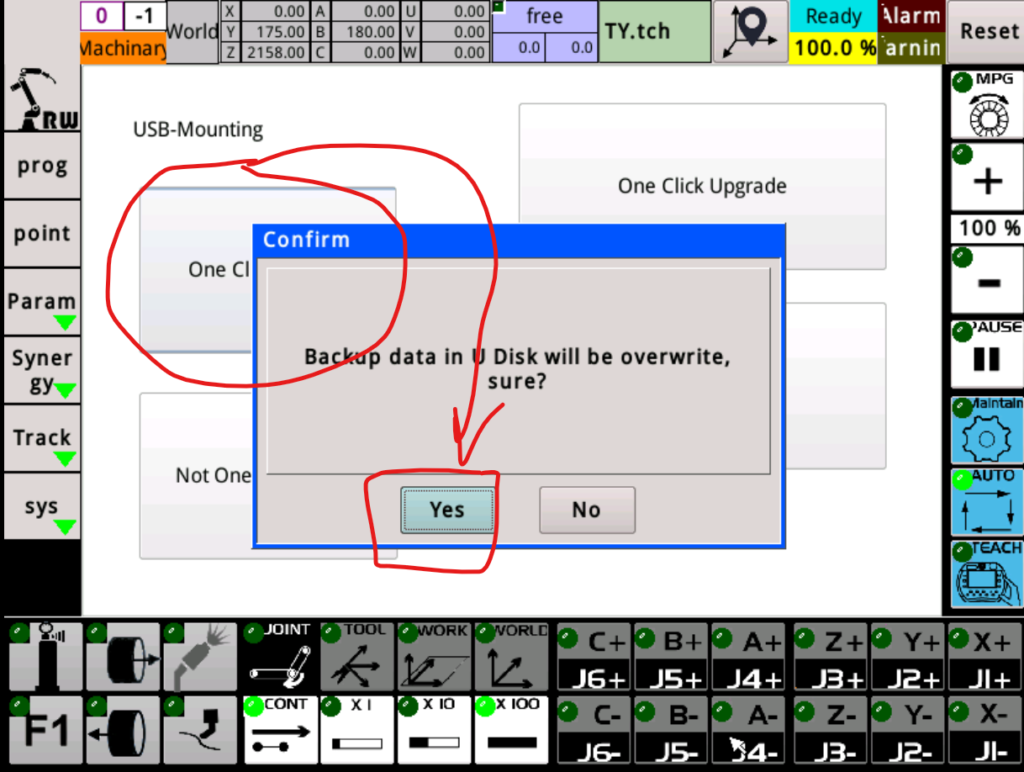
Task: Expand the Track menu
Action: (42, 441)
